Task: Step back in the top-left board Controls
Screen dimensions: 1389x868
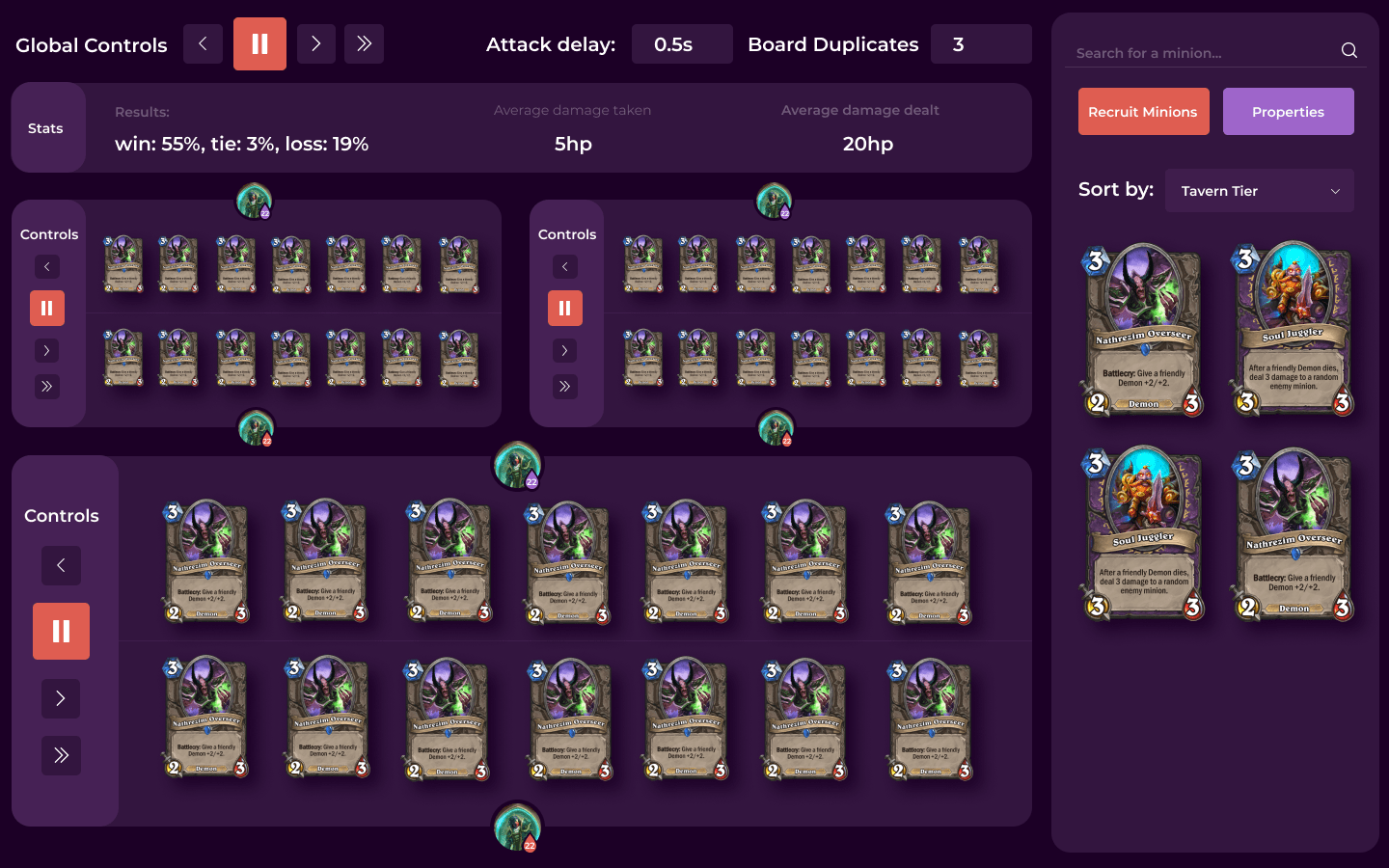Action: tap(47, 266)
